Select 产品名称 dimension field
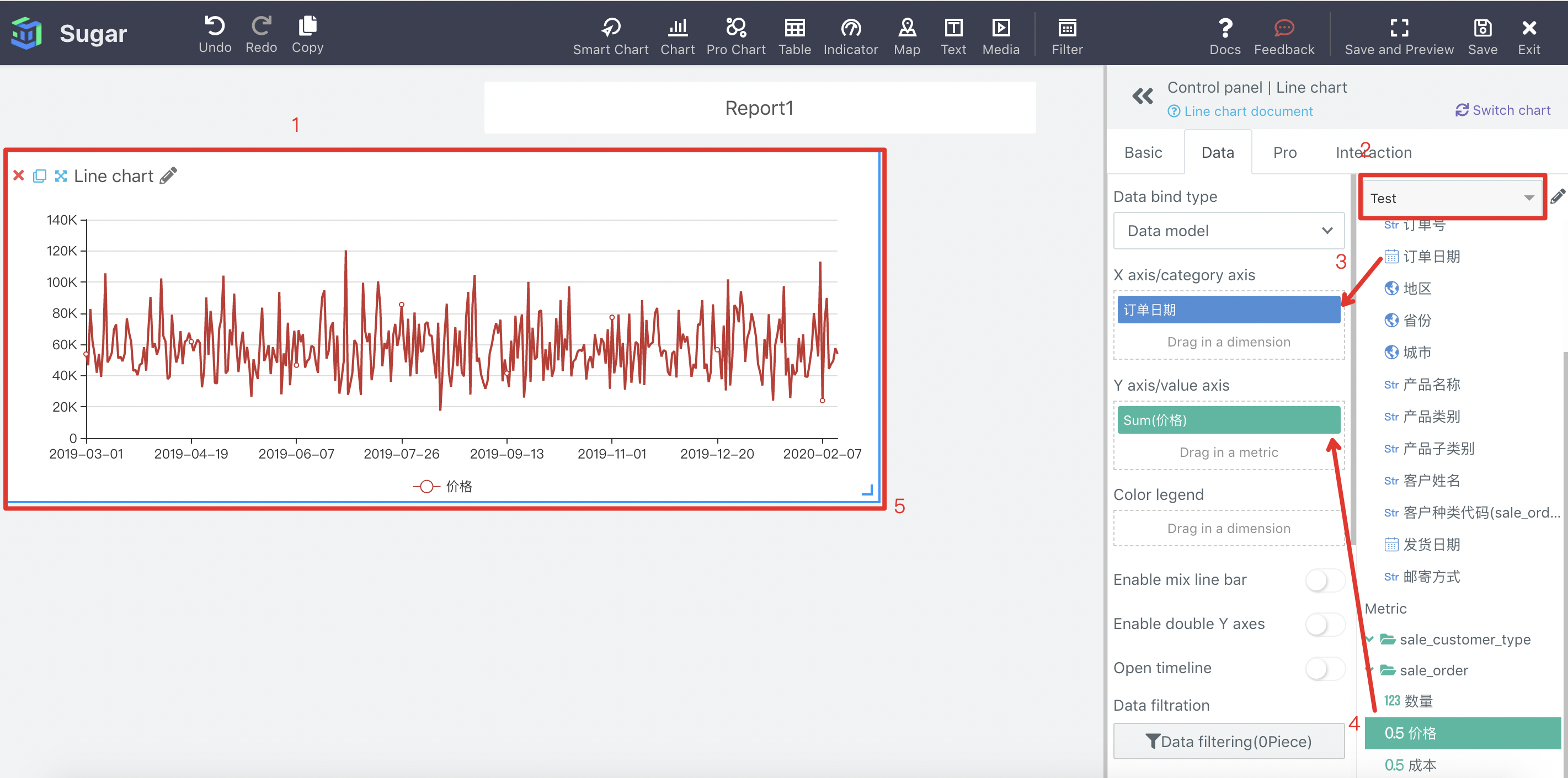 1422,384
